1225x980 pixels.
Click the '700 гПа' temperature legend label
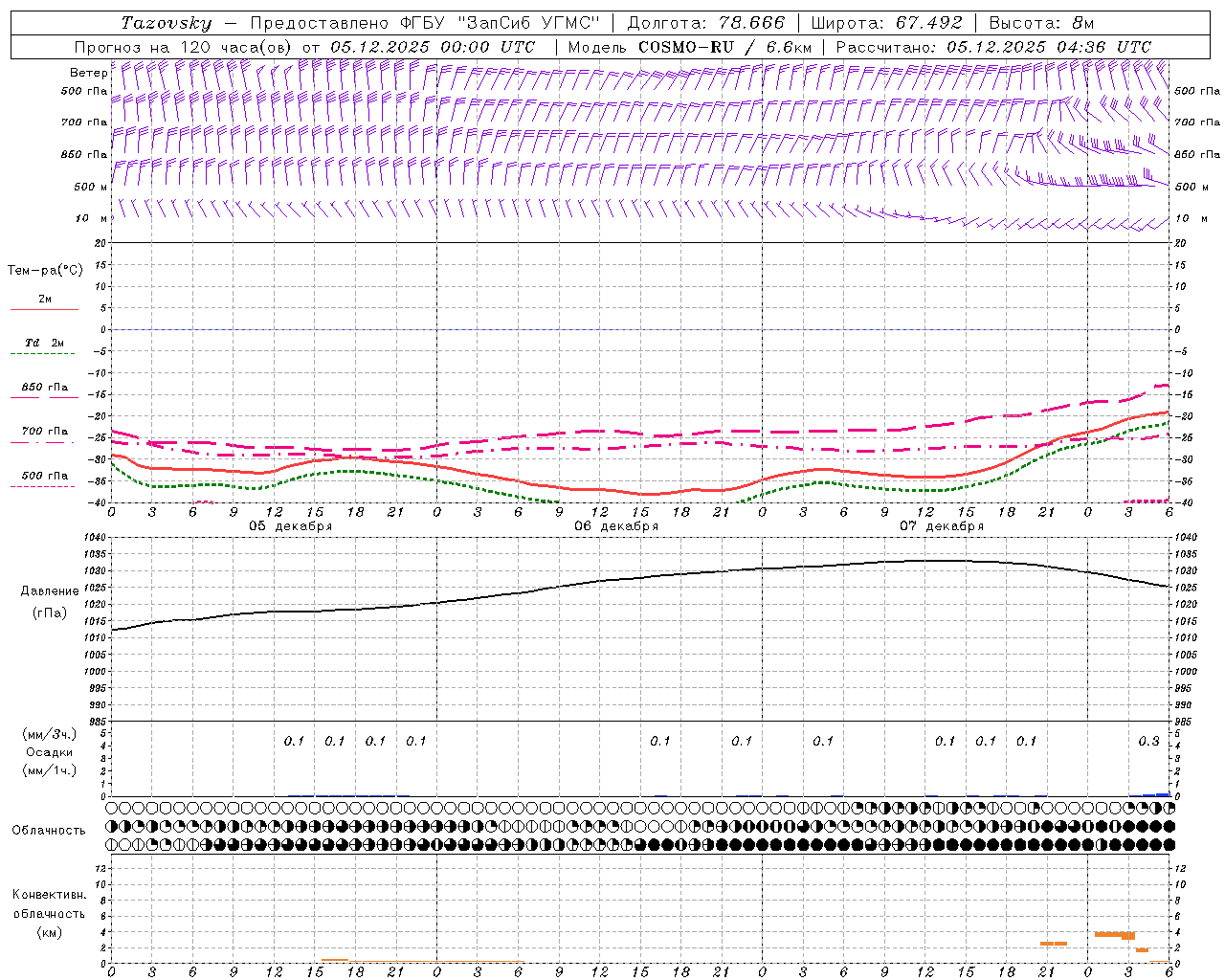45,432
